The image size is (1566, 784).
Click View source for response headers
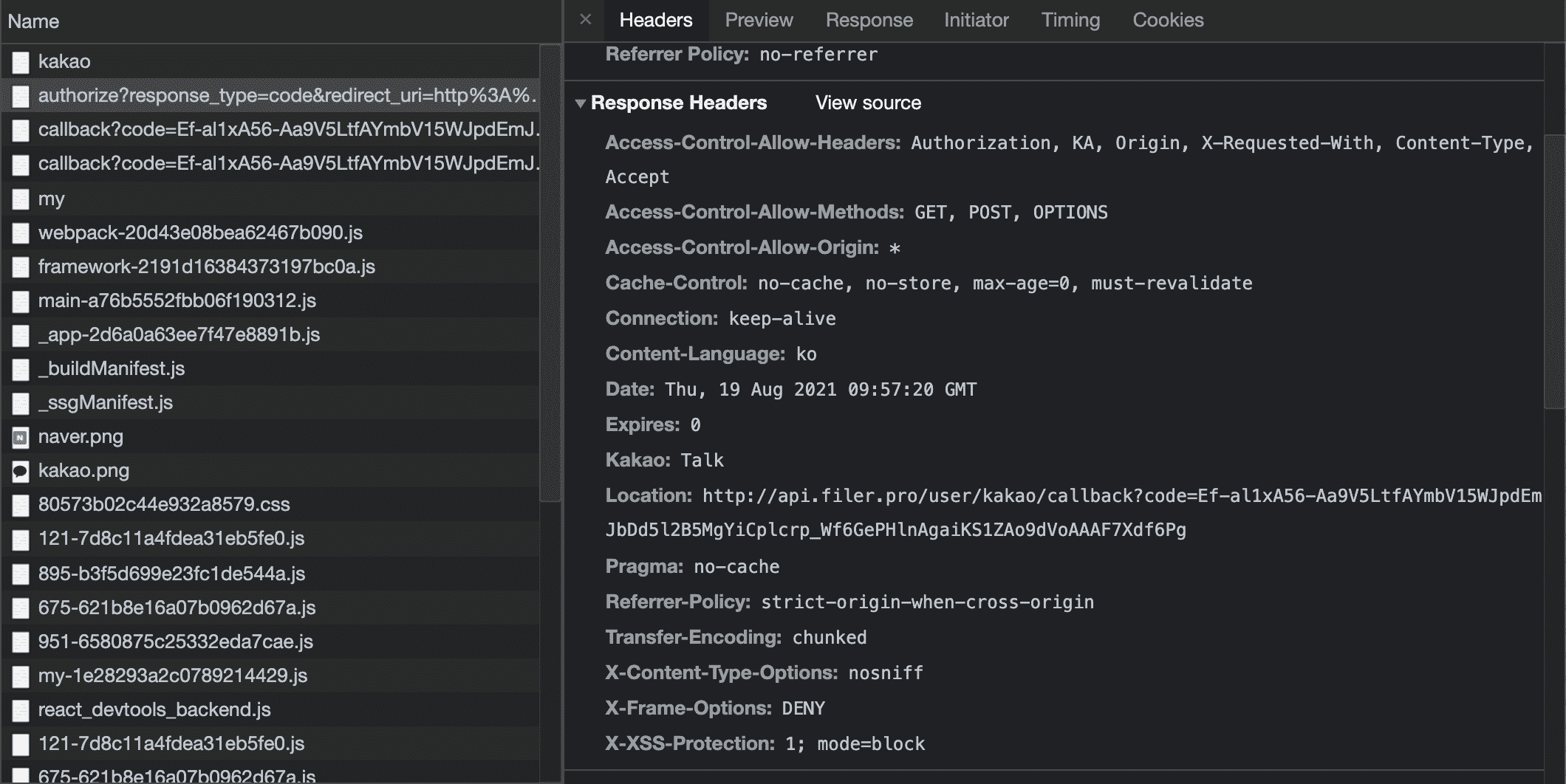coord(868,103)
